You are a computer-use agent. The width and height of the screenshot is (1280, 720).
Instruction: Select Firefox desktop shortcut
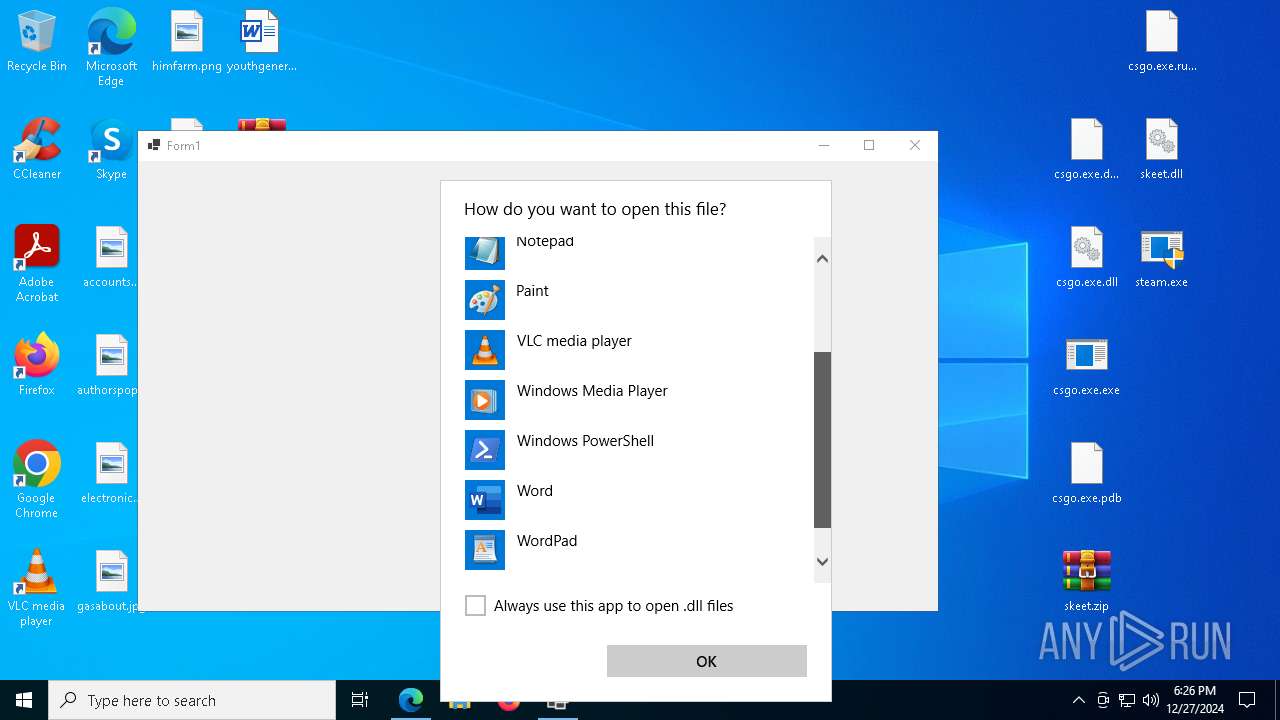click(37, 366)
